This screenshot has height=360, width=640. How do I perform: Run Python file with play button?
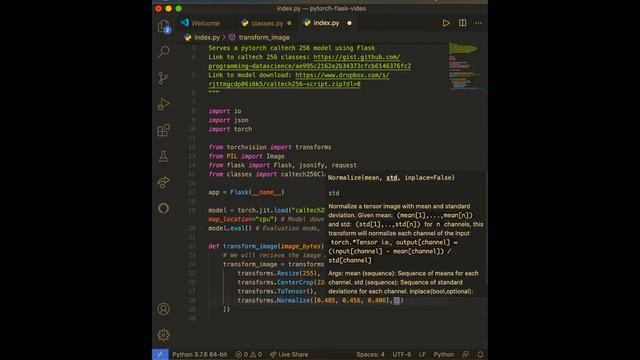coord(446,23)
